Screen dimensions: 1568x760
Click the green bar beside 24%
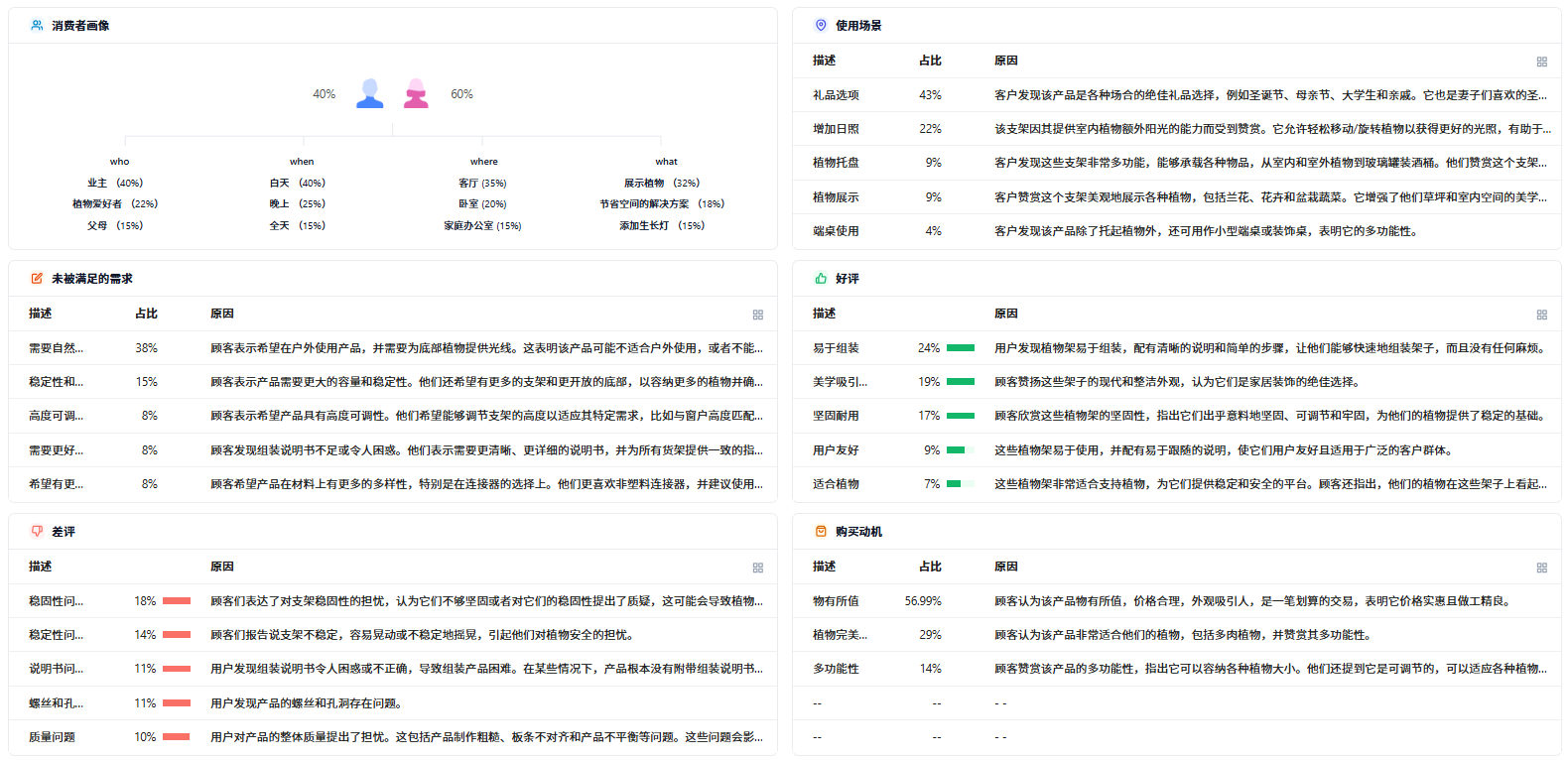pyautogui.click(x=961, y=348)
